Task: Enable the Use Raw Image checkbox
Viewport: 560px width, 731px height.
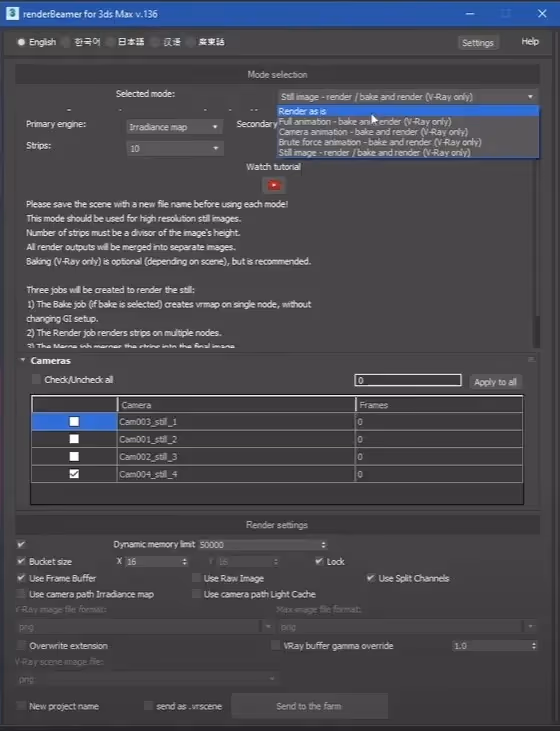Action: coord(196,578)
